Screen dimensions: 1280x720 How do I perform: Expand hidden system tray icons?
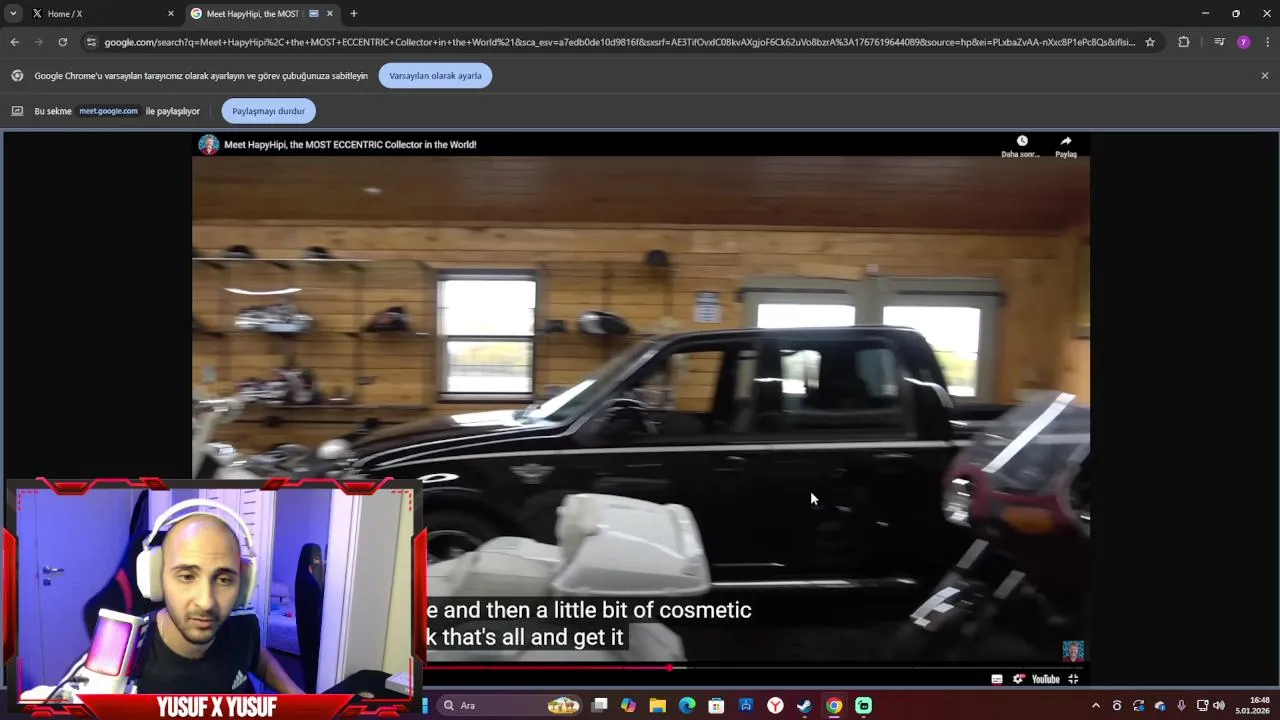click(1095, 705)
